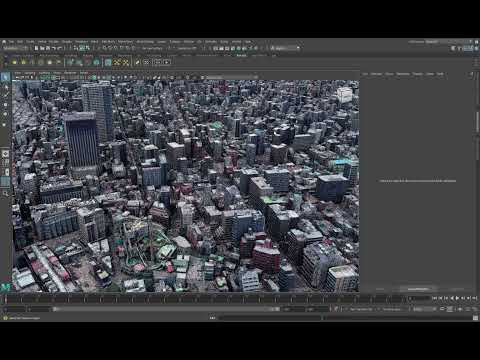The height and width of the screenshot is (360, 480).
Task: Open the No Character Set dropdown
Action: [362, 309]
